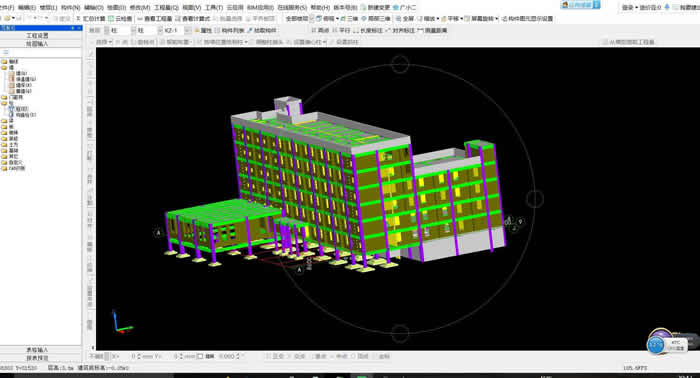Click the bottom rotation handle of orbit ring
The width and height of the screenshot is (700, 378).
(400, 332)
